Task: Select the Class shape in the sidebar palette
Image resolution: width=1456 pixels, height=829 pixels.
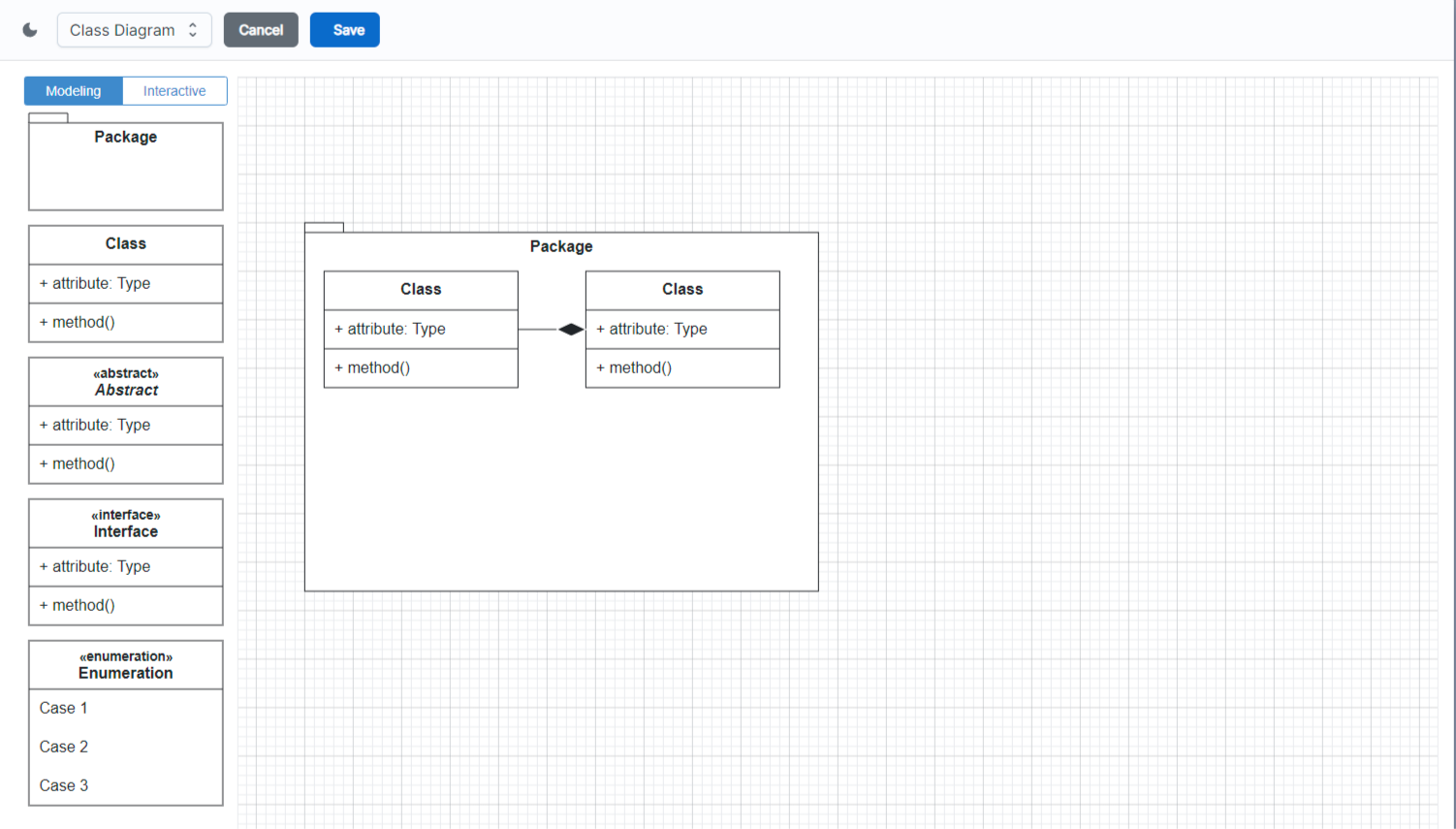Action: click(126, 244)
